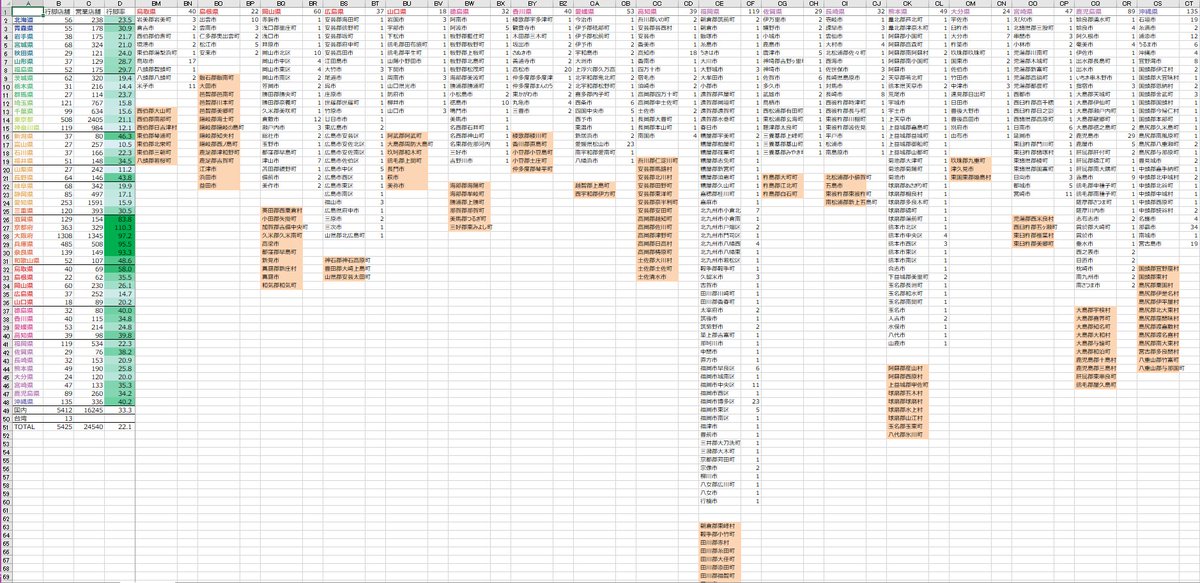Select column A header
Screen dimensions: 1200x583
click(x=28, y=3)
